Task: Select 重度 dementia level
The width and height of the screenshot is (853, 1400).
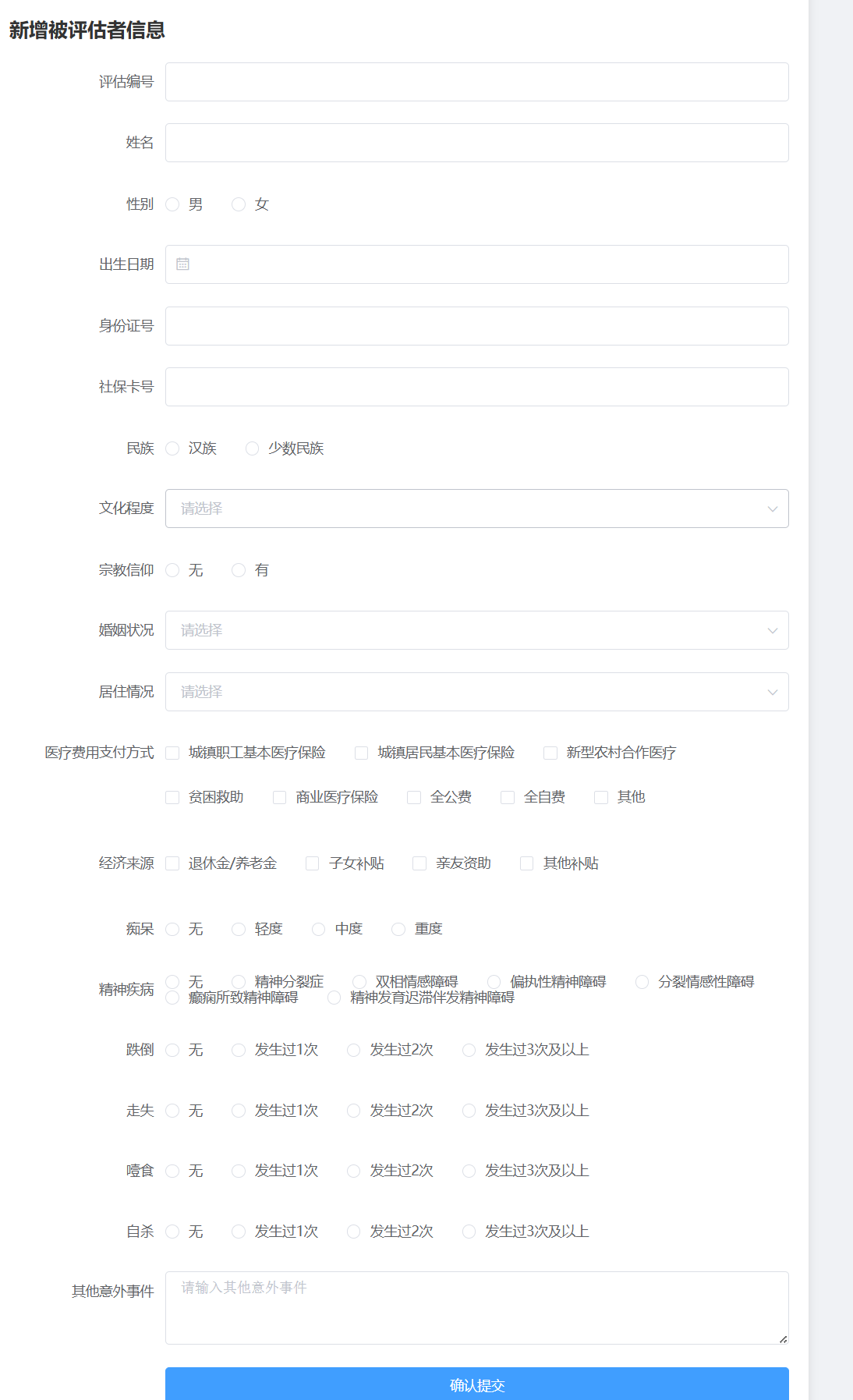Action: click(398, 929)
